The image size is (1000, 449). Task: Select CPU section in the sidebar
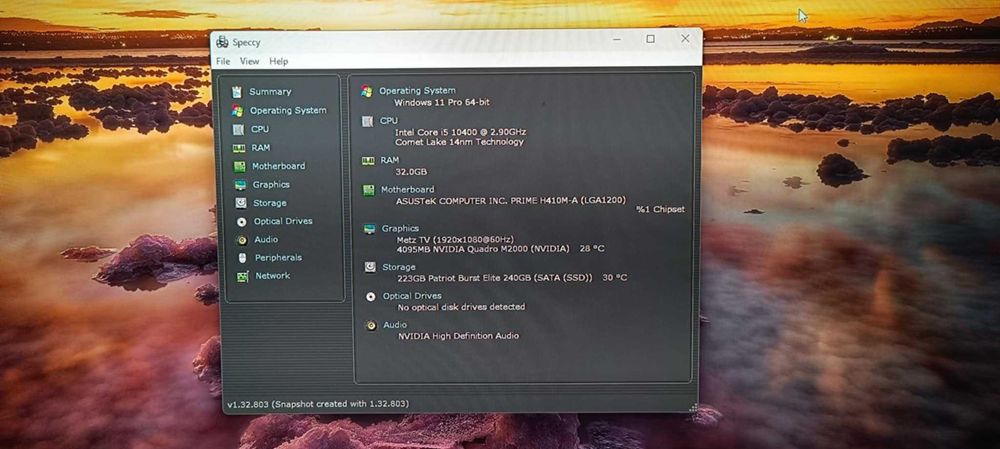click(260, 129)
